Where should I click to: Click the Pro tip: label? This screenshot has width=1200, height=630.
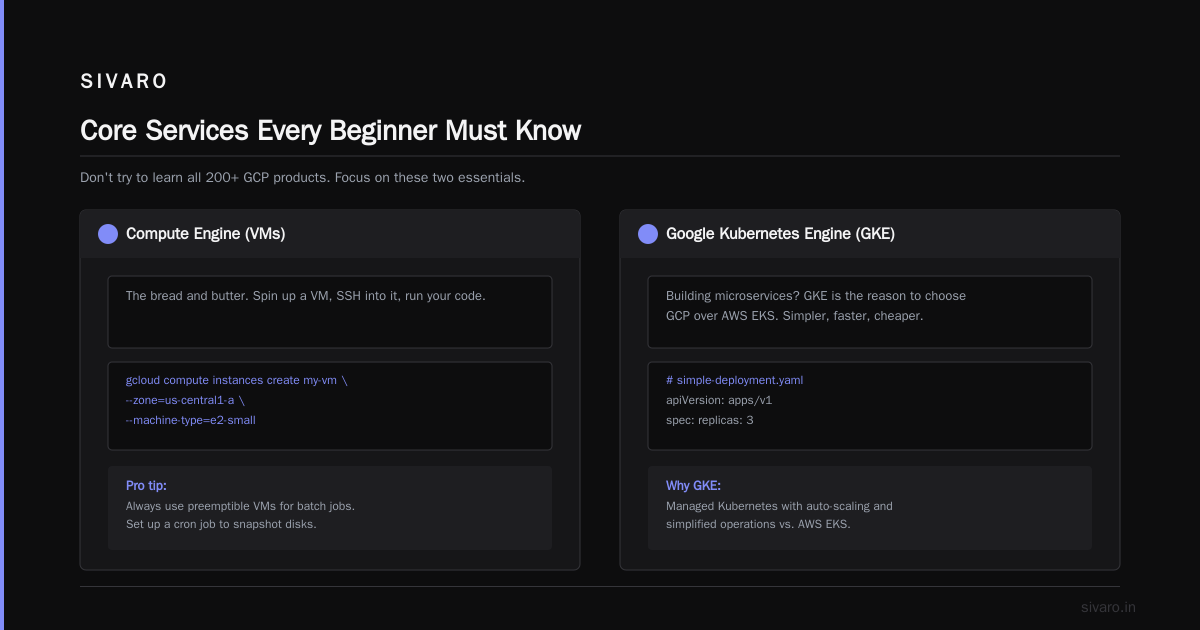pyautogui.click(x=146, y=486)
